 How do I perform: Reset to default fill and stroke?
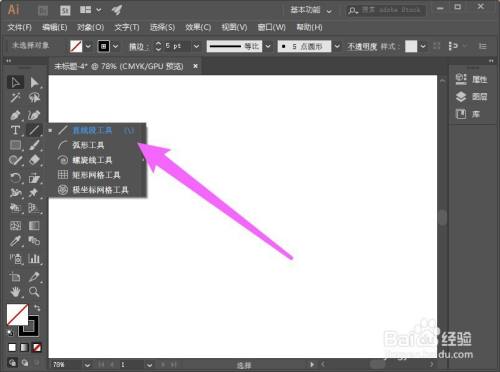click(x=10, y=332)
